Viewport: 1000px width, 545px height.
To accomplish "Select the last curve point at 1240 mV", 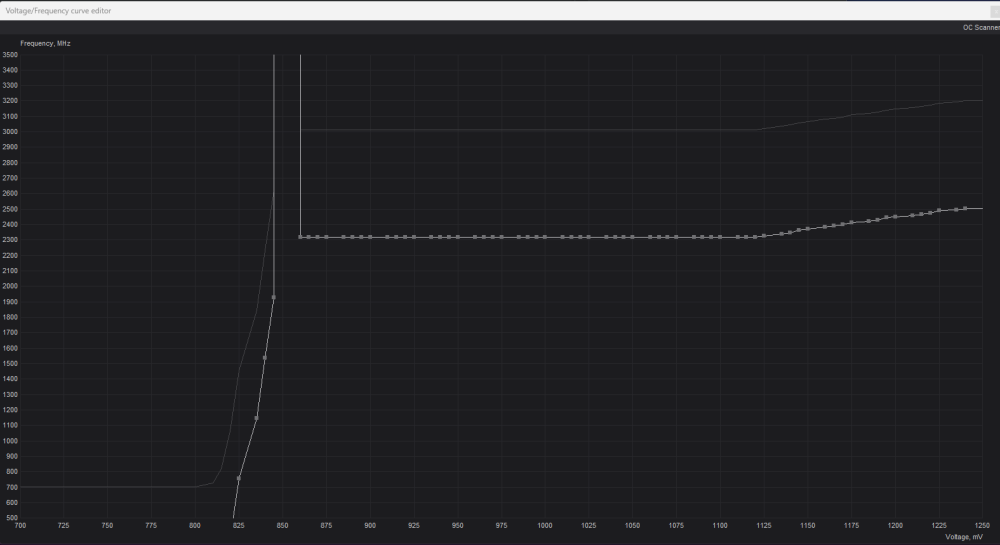I will pos(965,208).
